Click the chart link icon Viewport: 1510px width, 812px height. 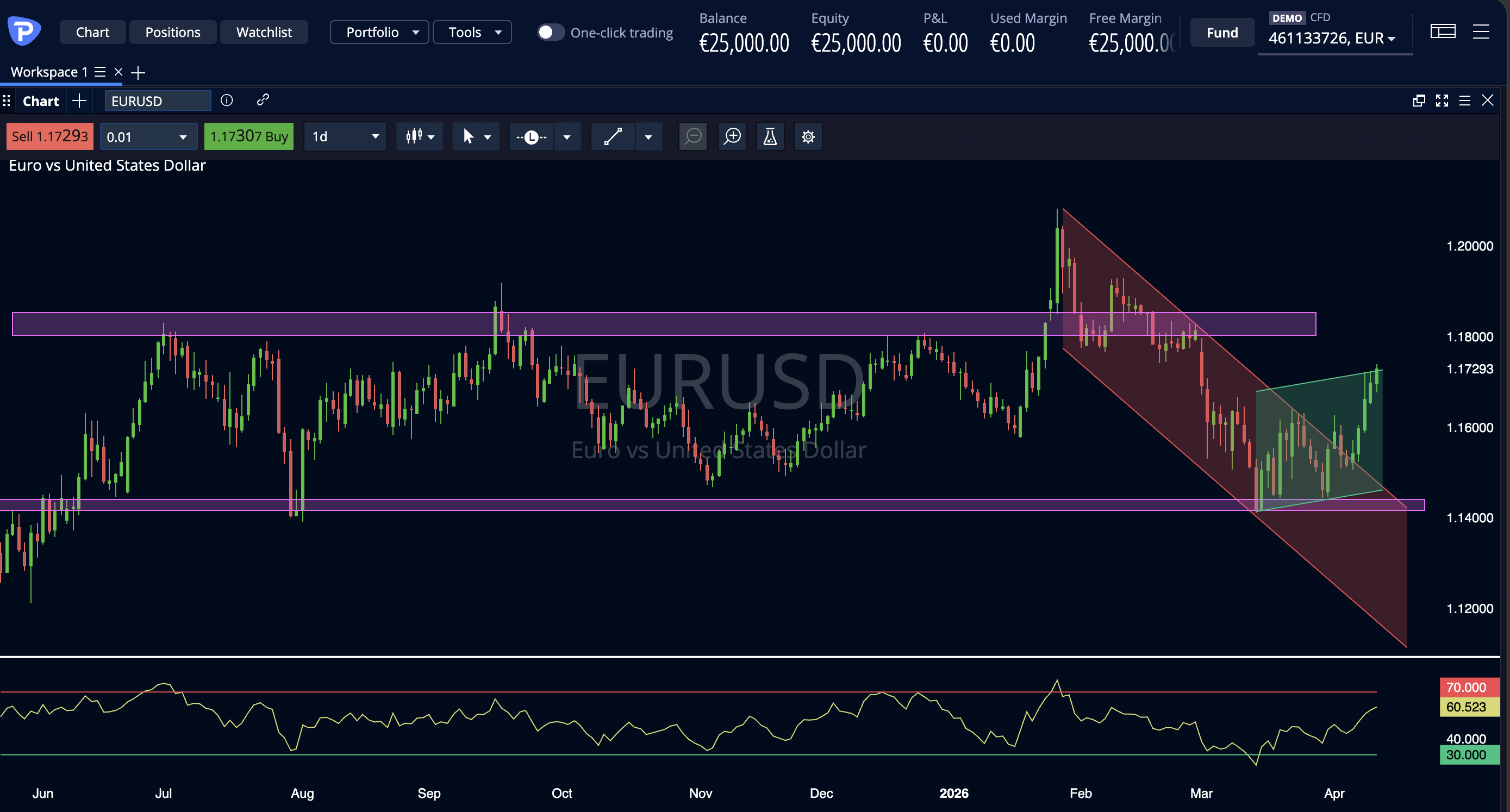(x=263, y=100)
